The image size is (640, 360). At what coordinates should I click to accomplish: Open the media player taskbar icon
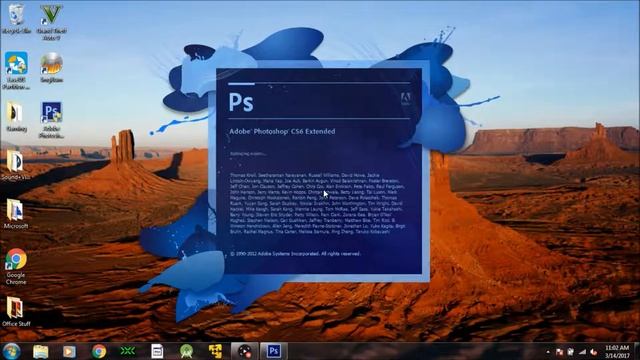tap(69, 351)
